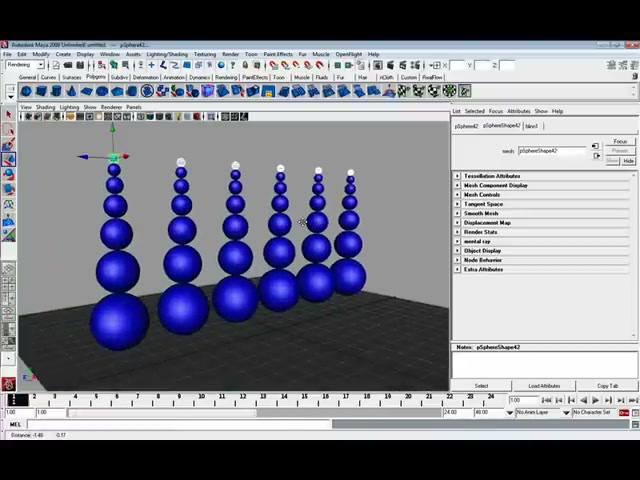
Task: Open the Texturing menu
Action: pyautogui.click(x=205, y=54)
